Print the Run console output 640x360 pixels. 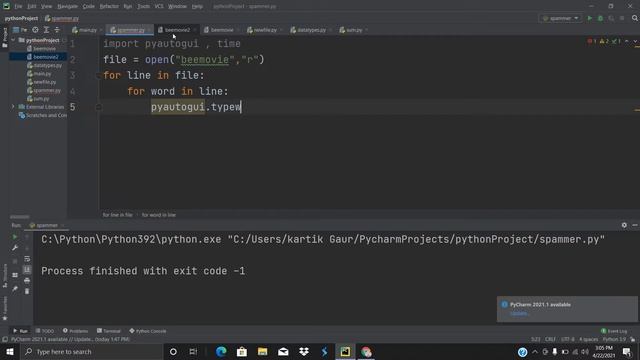(x=27, y=280)
